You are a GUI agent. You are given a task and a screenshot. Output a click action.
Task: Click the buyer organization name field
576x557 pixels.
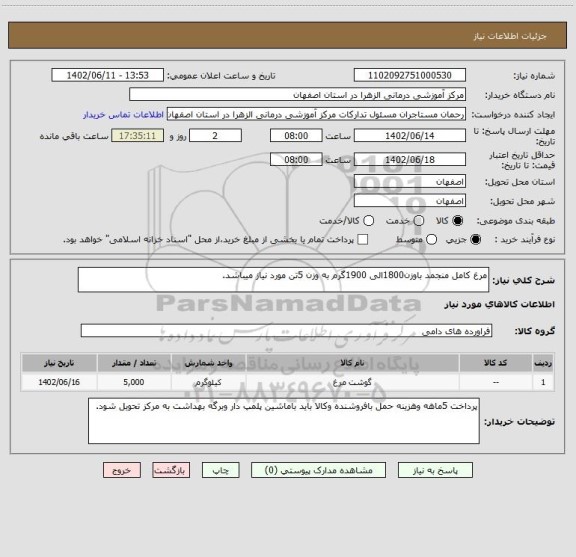click(x=298, y=95)
